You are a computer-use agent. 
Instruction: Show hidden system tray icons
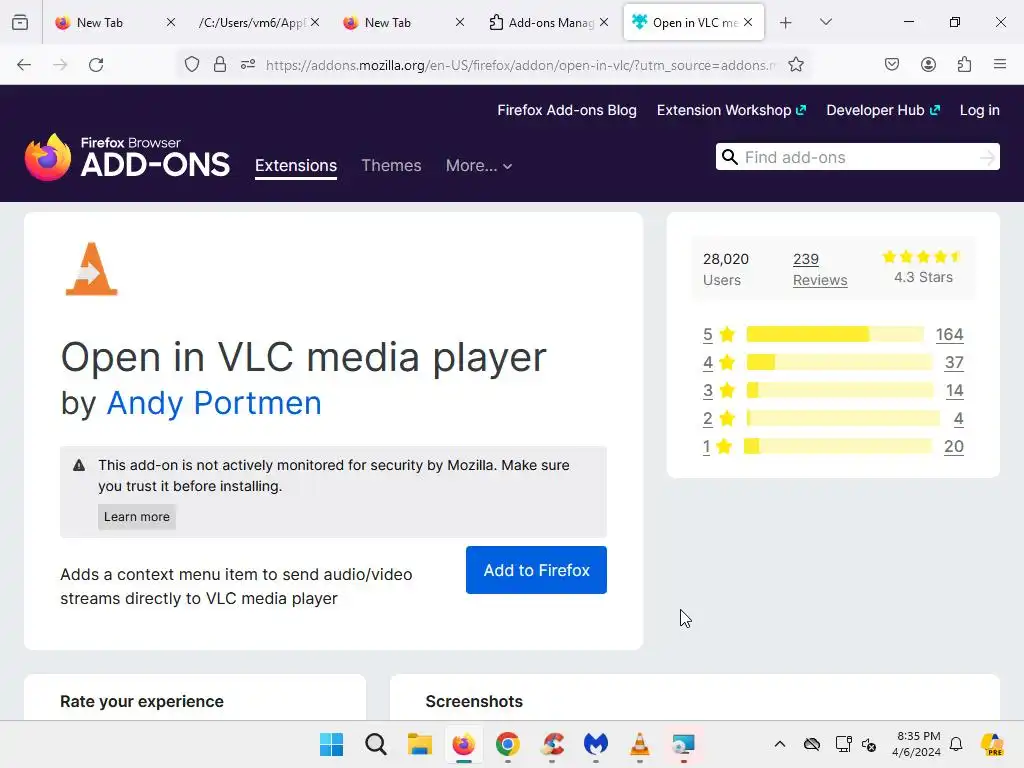[780, 744]
